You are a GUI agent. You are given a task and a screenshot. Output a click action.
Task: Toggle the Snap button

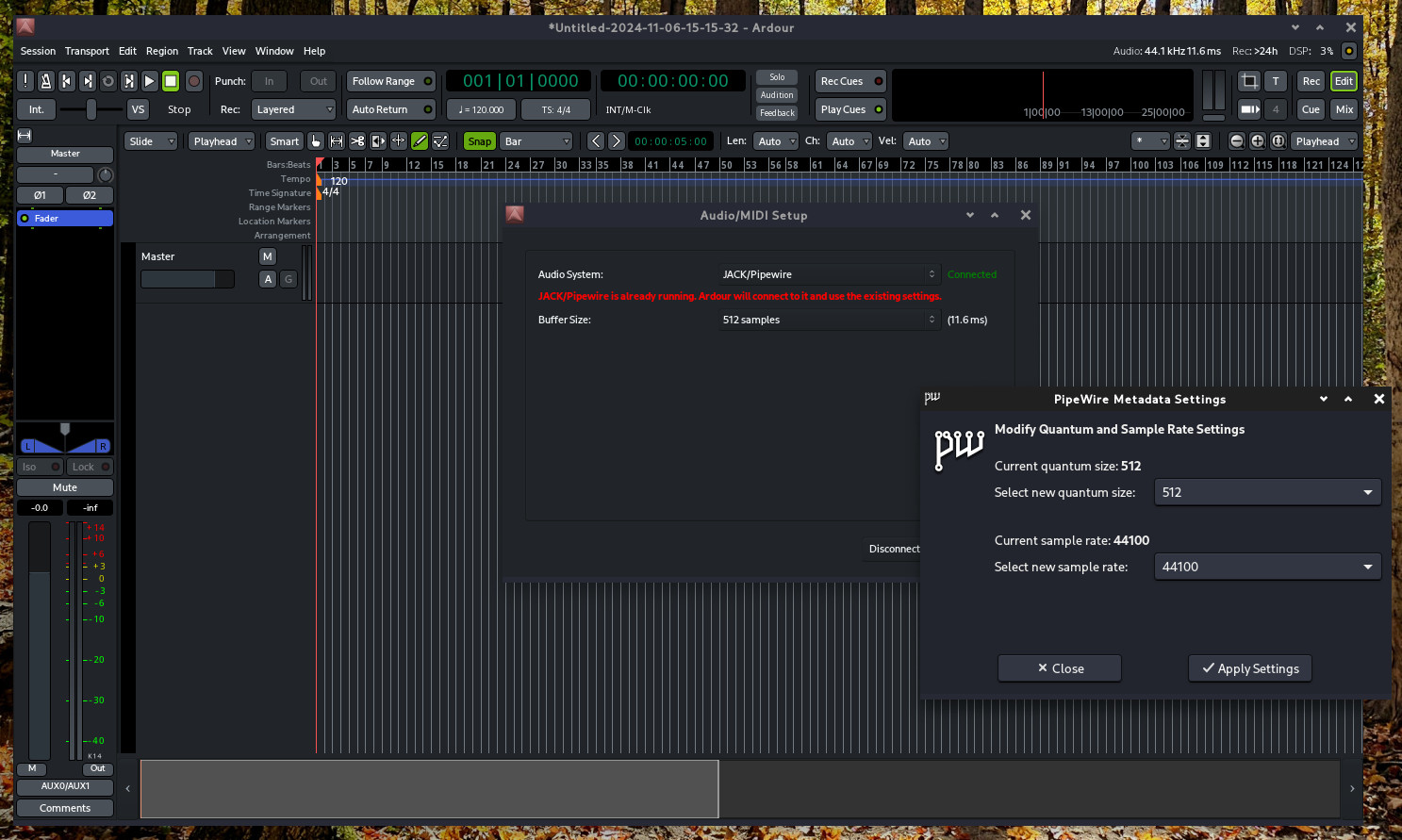480,141
